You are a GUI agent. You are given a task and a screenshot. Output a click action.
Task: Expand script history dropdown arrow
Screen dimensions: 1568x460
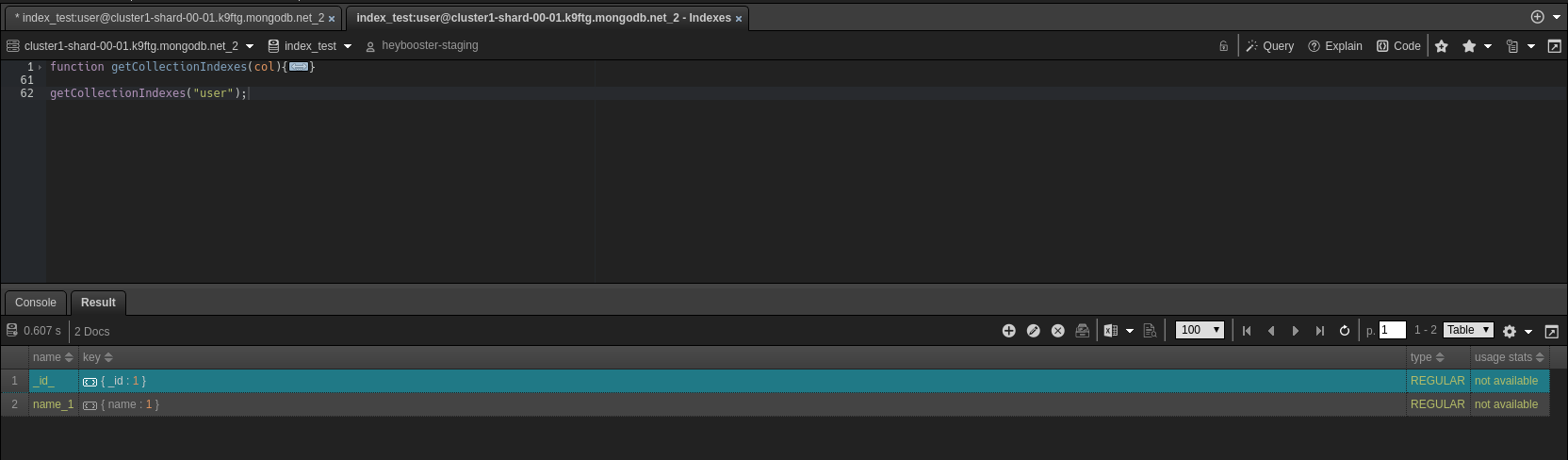click(x=1531, y=45)
